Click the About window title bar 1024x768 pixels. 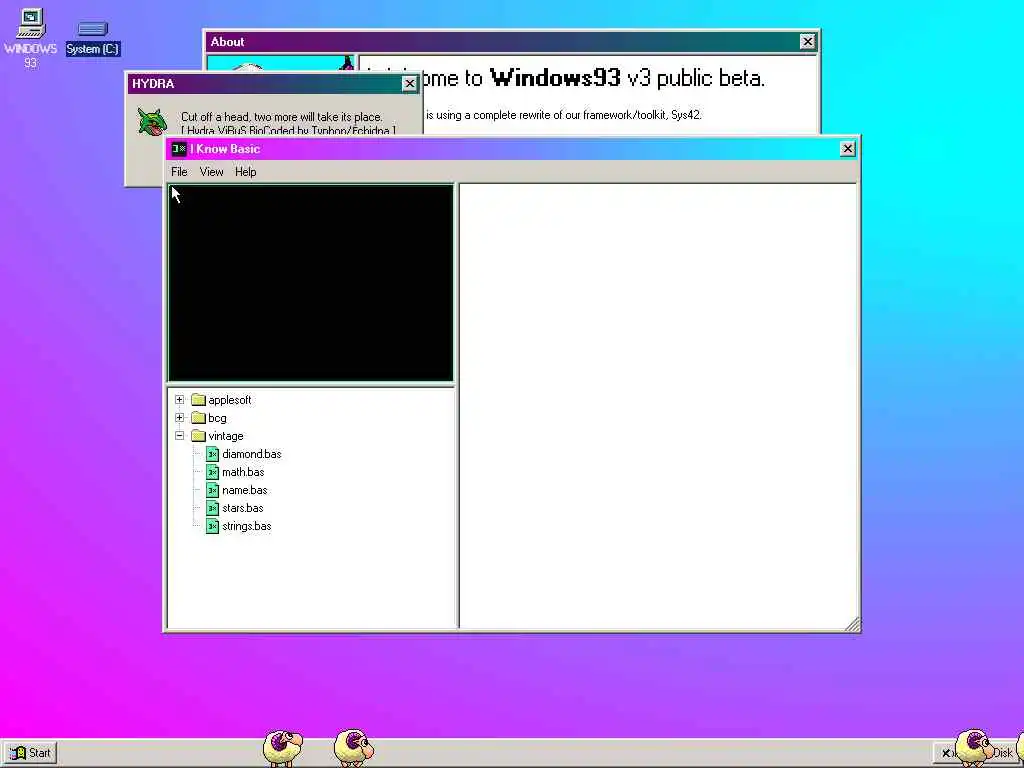tap(511, 42)
